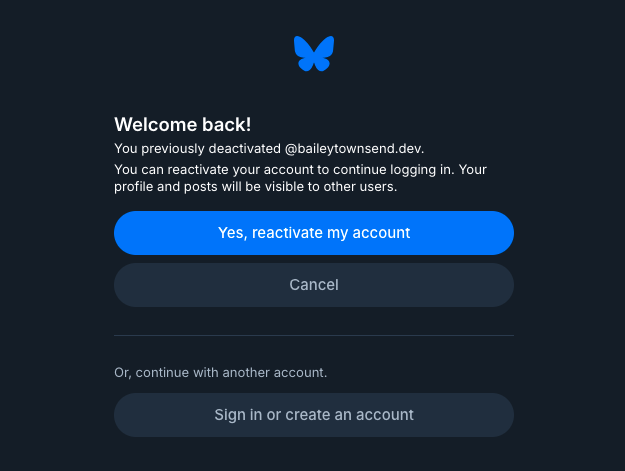Open Sign in or create an account

click(x=313, y=415)
